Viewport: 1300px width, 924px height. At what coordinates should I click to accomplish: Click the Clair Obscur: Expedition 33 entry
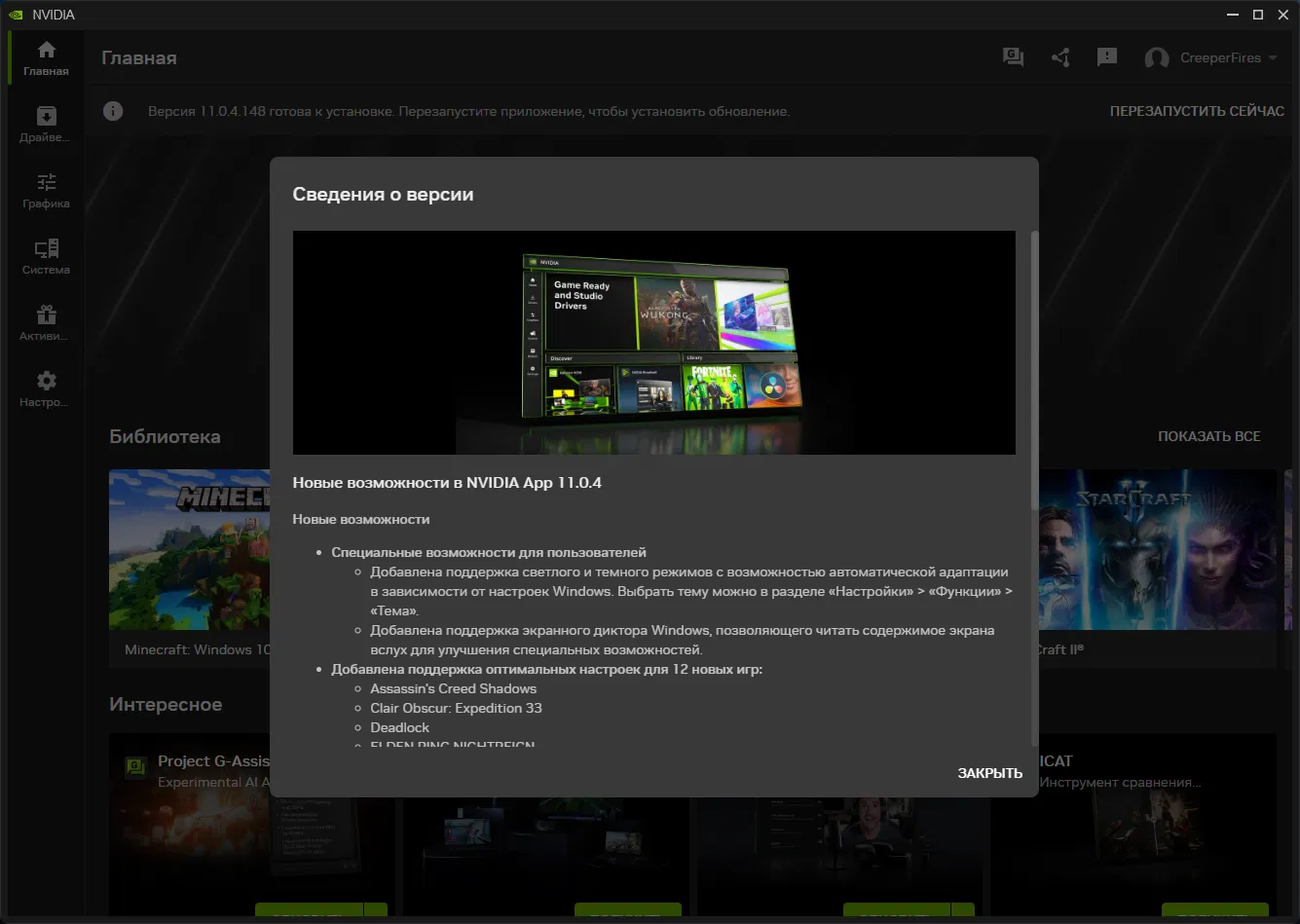point(456,708)
